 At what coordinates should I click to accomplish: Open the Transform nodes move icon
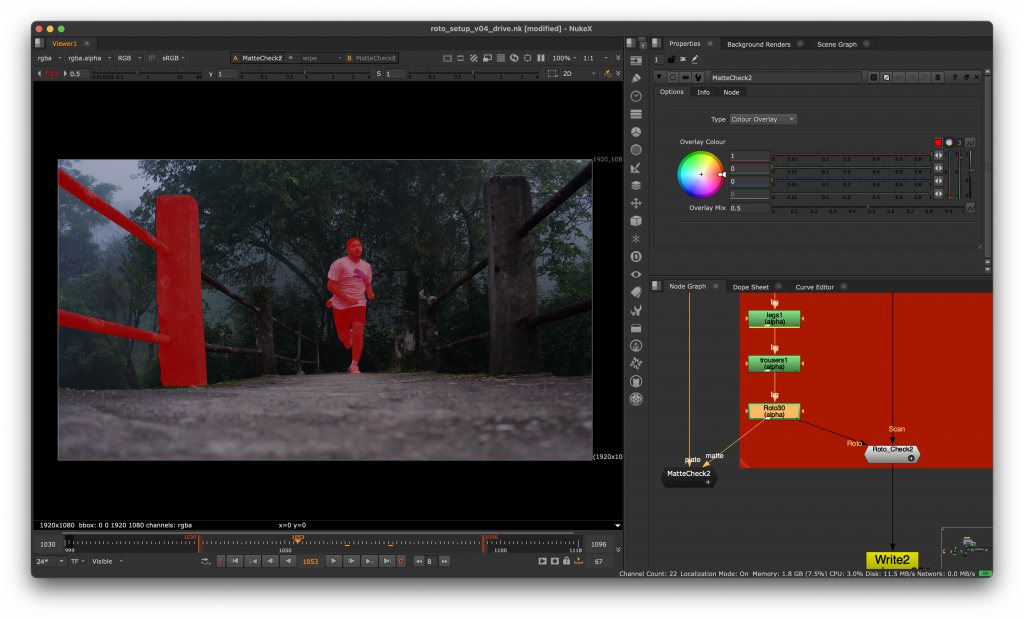636,203
